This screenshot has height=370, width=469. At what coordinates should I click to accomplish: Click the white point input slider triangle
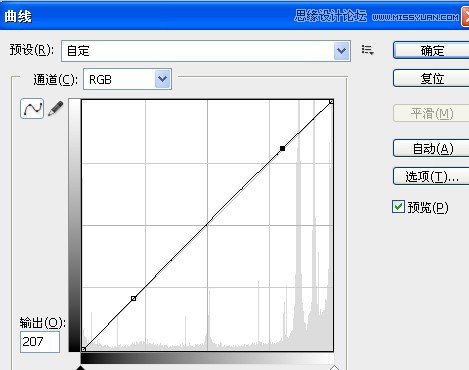pyautogui.click(x=334, y=367)
